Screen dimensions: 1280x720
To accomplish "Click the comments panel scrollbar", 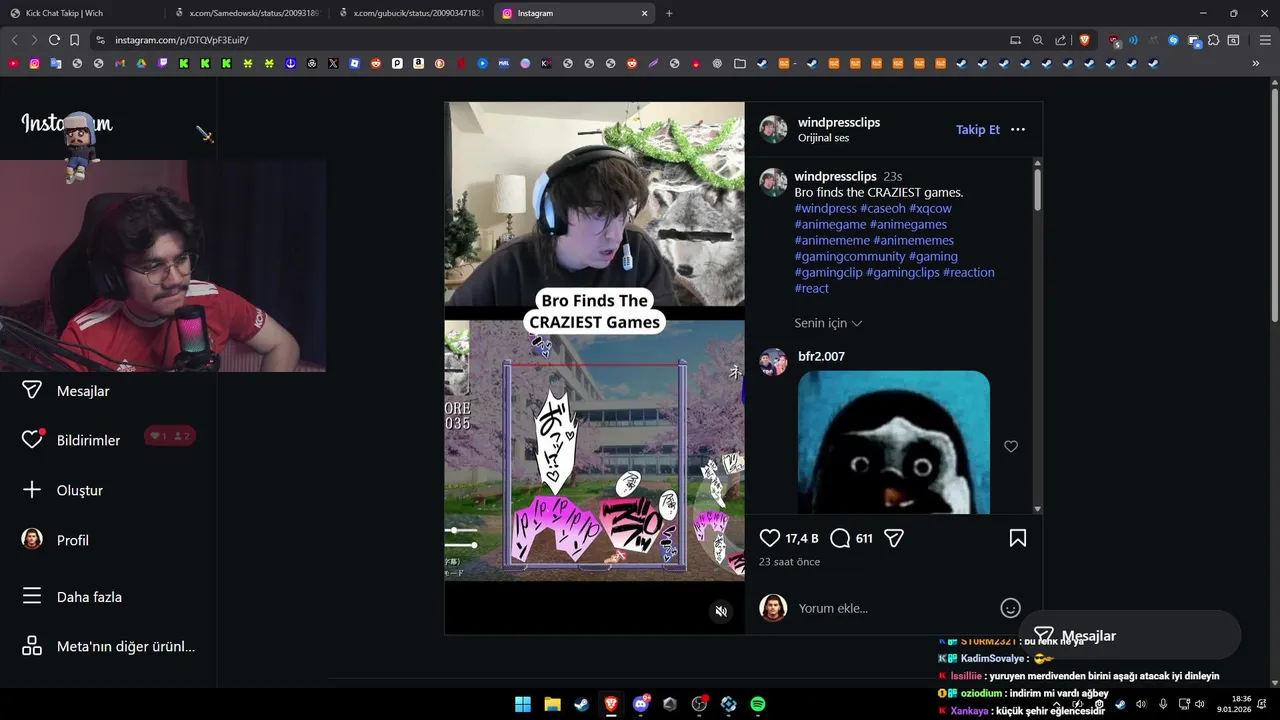I will pos(1037,190).
